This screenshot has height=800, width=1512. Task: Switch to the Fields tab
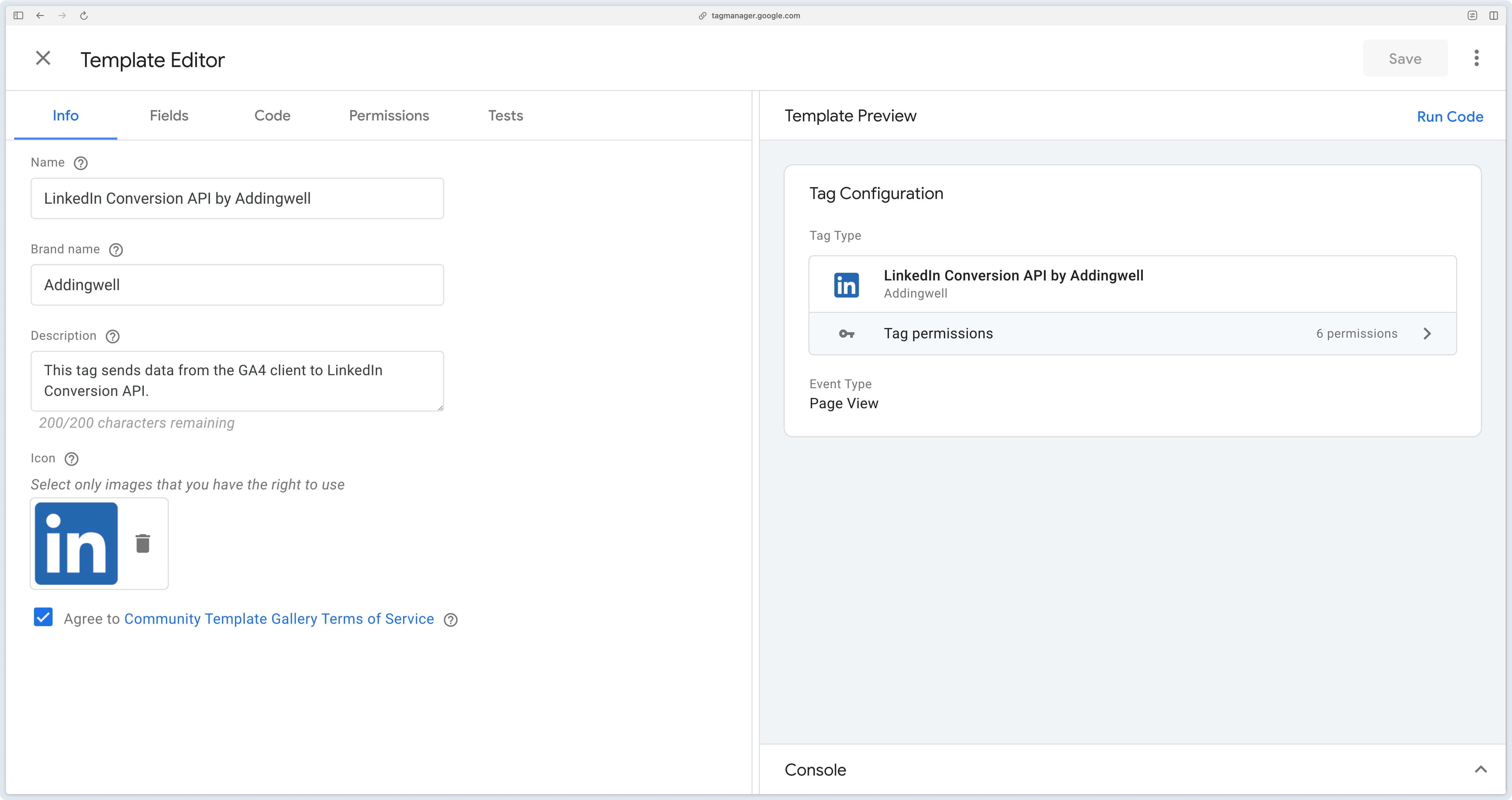[x=169, y=116]
